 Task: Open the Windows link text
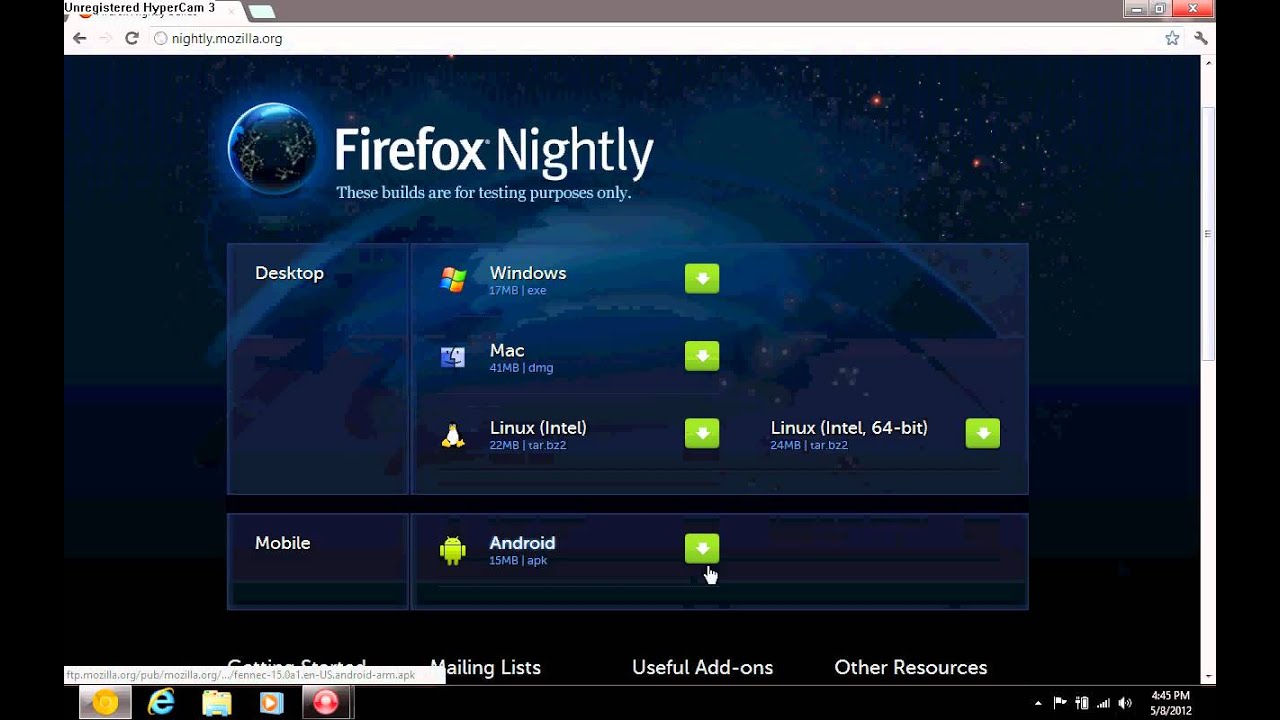528,273
